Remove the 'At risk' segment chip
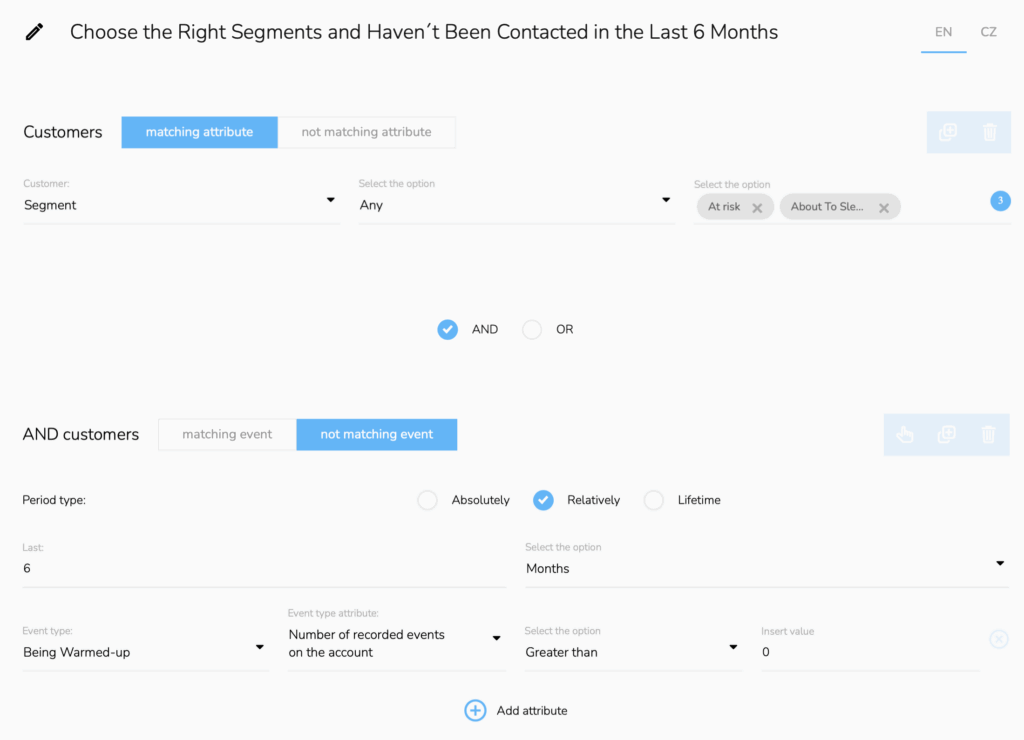Screen dimensions: 1024x740 click(757, 208)
